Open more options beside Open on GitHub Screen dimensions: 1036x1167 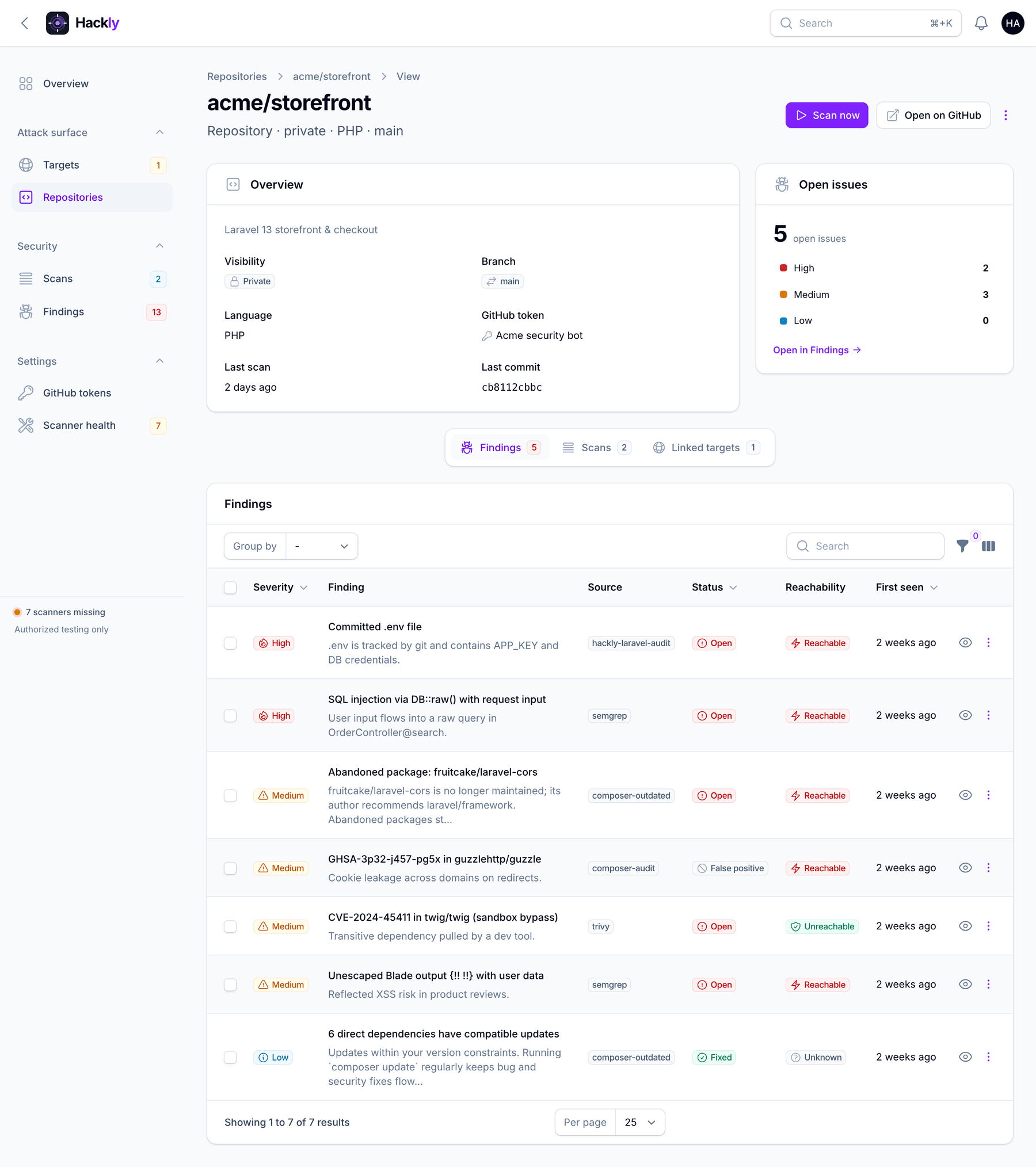point(1005,115)
